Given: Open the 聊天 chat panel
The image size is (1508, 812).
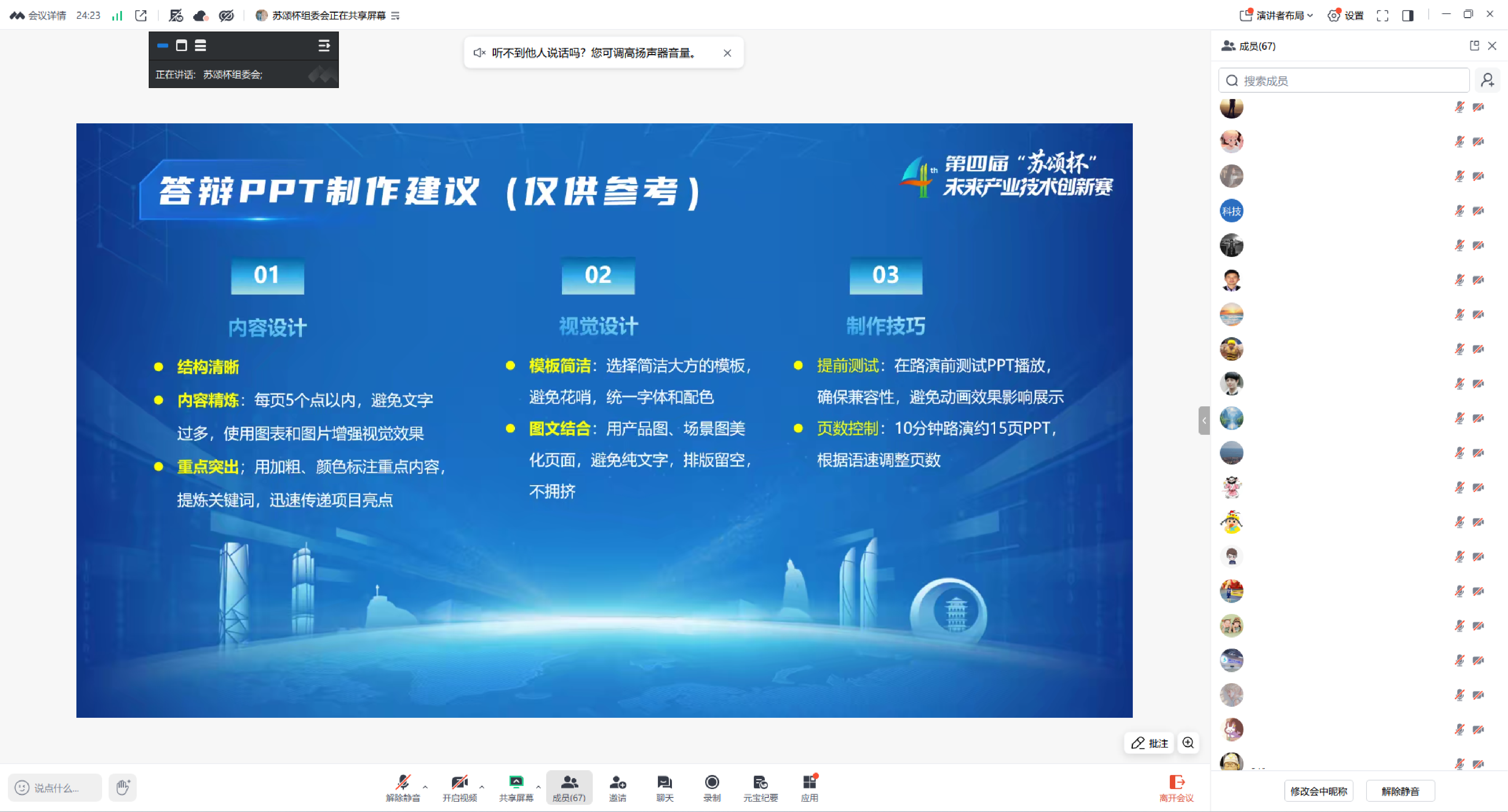Looking at the screenshot, I should [x=664, y=787].
